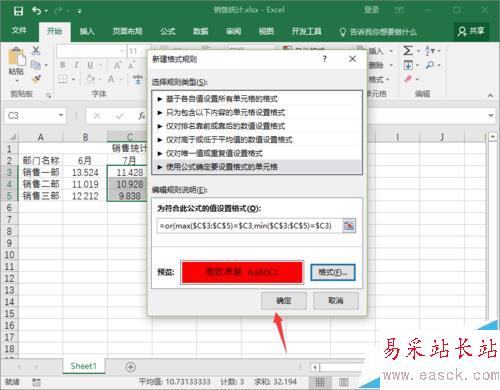The width and height of the screenshot is (500, 390).
Task: Switch to the 视图 View tab
Action: [x=266, y=32]
